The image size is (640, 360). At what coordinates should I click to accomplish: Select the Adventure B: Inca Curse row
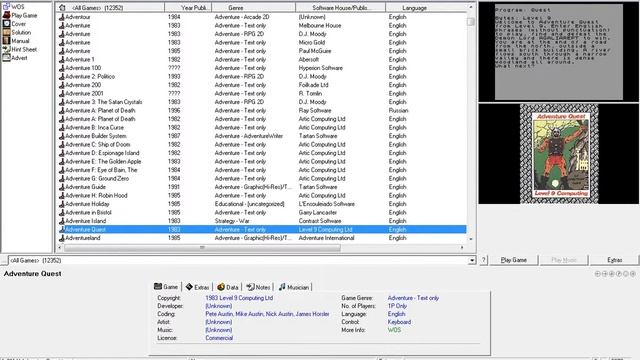pyautogui.click(x=262, y=127)
